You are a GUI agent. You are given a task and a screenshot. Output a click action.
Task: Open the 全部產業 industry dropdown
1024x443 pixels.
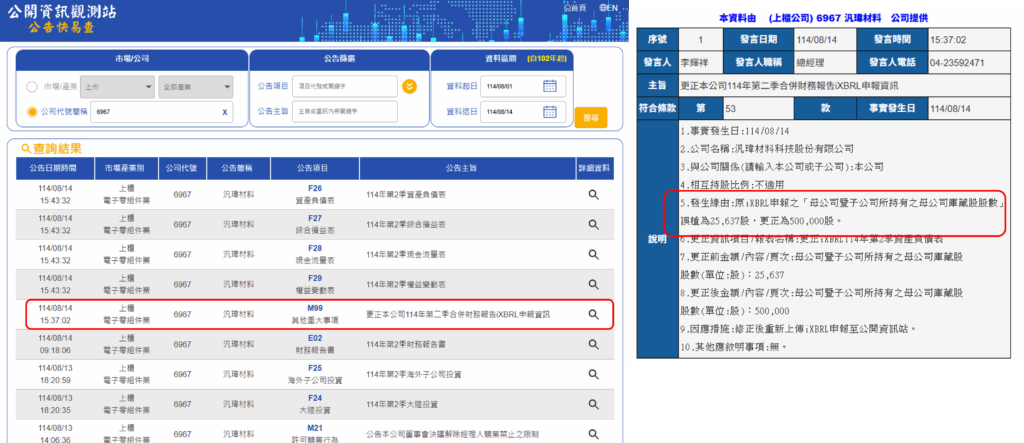pos(194,87)
